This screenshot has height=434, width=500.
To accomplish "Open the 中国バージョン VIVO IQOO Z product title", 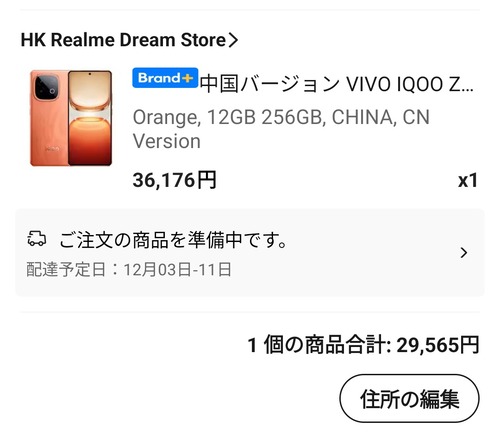I will point(337,84).
